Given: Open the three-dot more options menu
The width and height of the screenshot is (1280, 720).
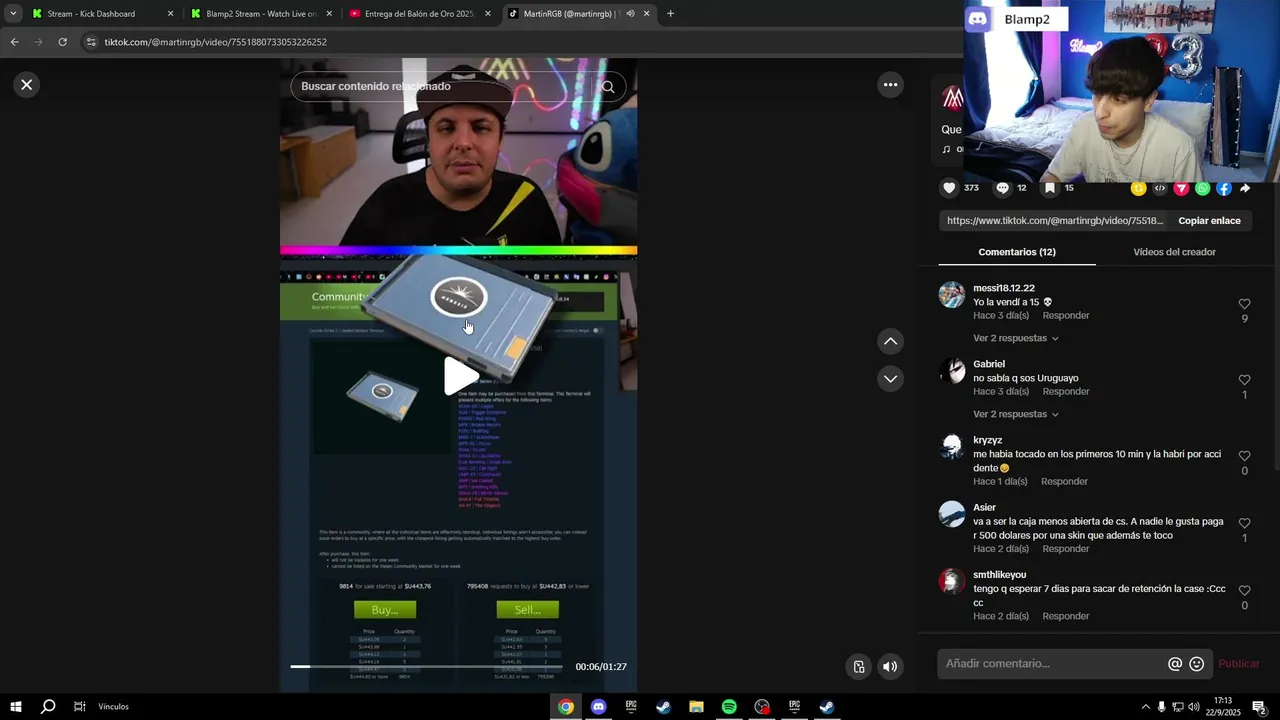Looking at the screenshot, I should (890, 85).
